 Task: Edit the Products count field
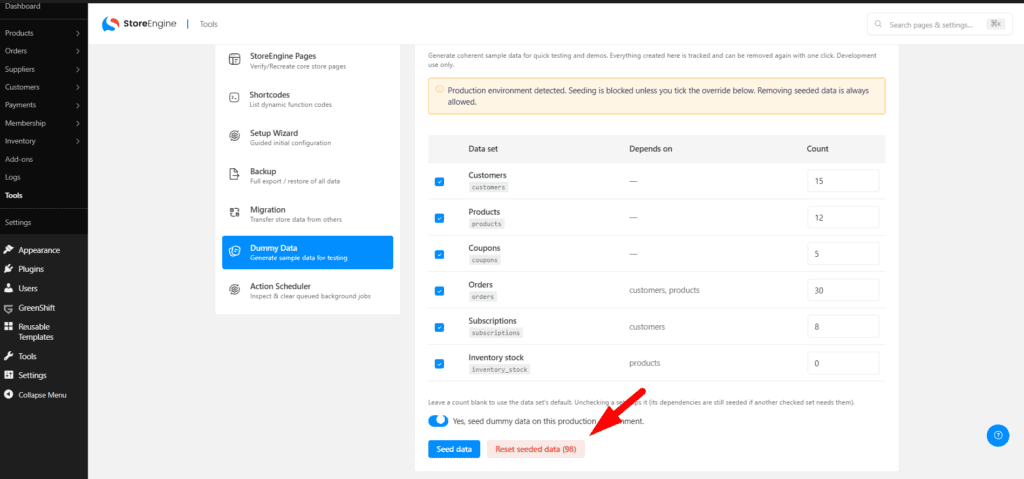point(843,217)
